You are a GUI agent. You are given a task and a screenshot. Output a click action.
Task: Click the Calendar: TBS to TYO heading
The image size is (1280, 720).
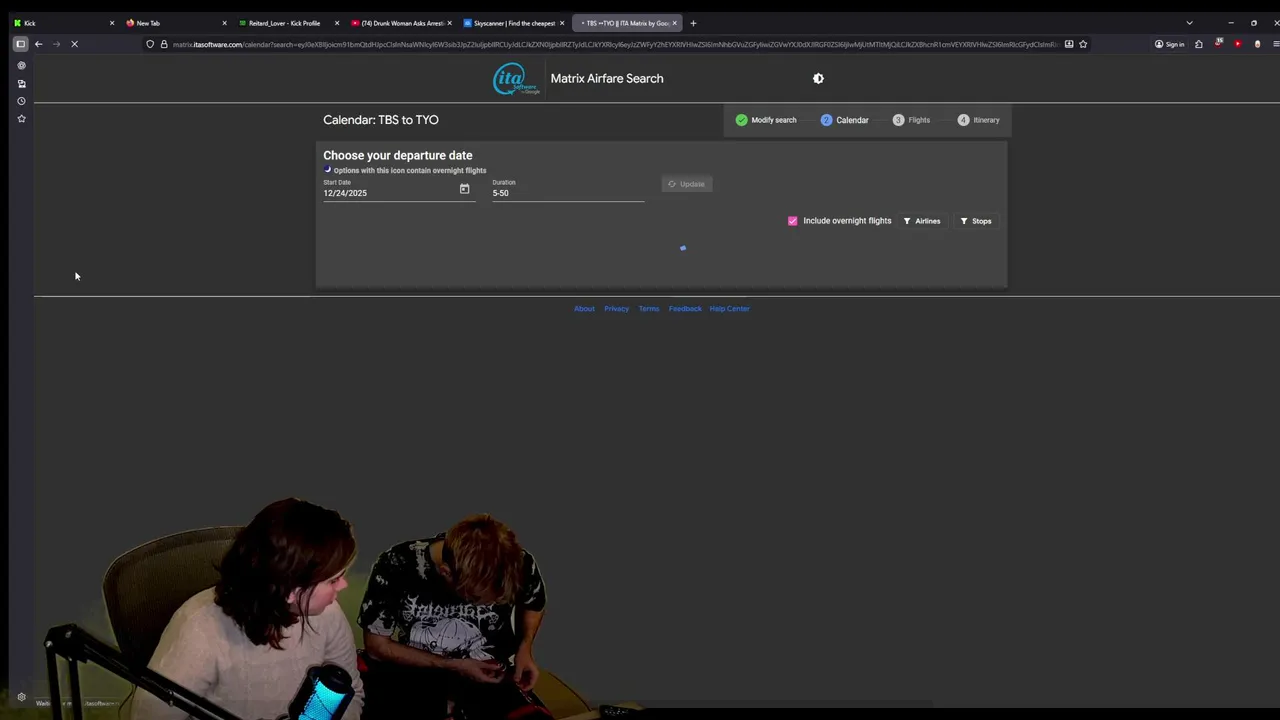point(381,120)
